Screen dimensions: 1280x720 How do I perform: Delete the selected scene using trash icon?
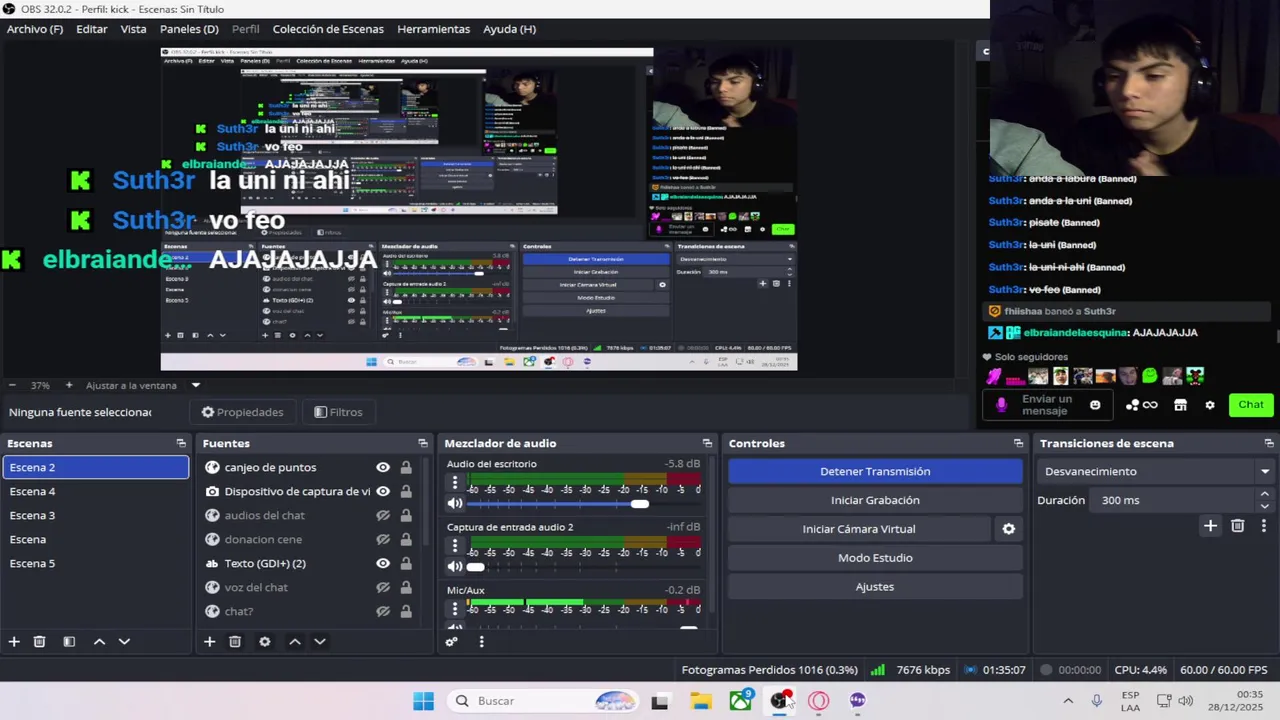point(39,641)
